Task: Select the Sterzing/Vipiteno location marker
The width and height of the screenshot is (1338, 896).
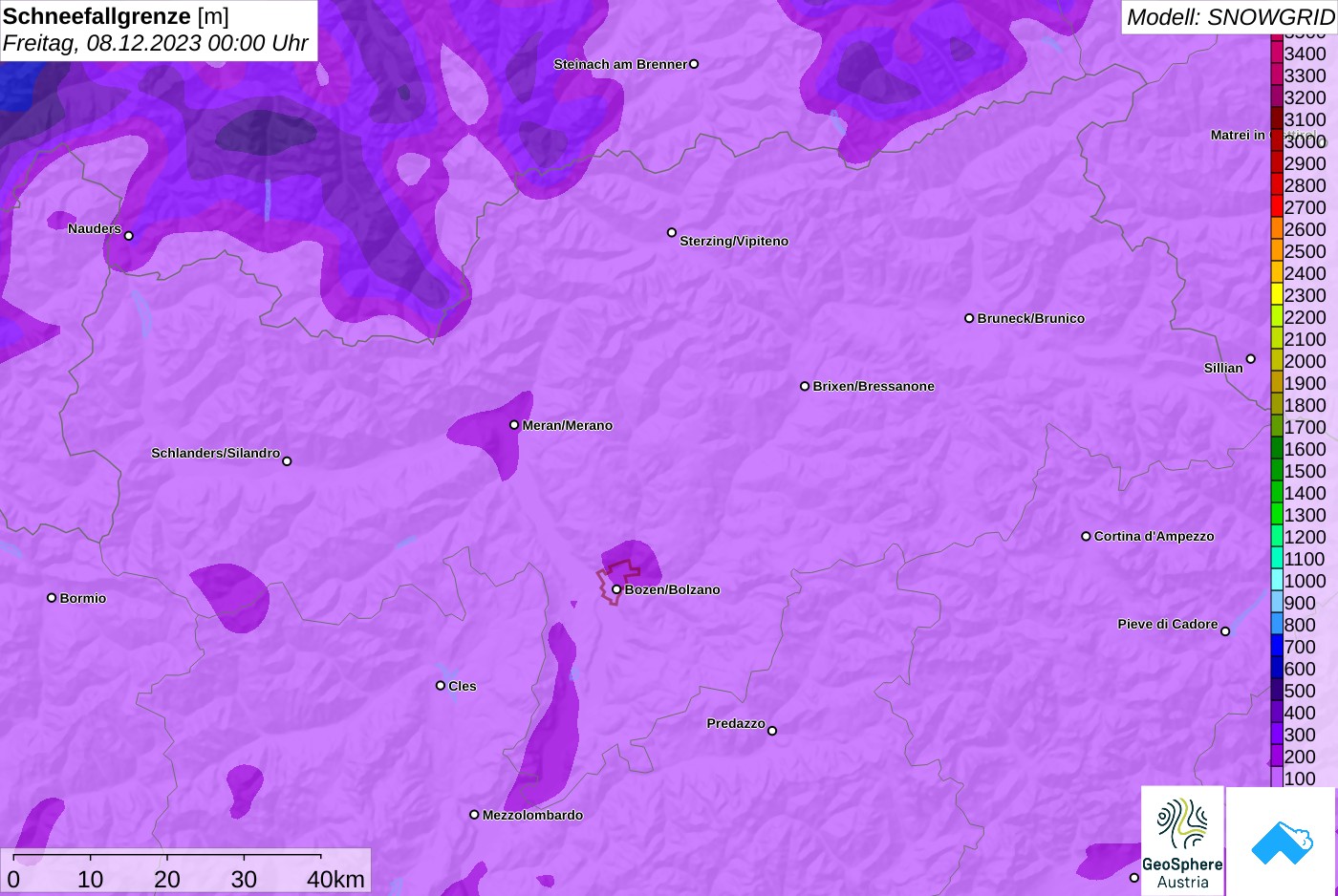Action: click(x=672, y=232)
